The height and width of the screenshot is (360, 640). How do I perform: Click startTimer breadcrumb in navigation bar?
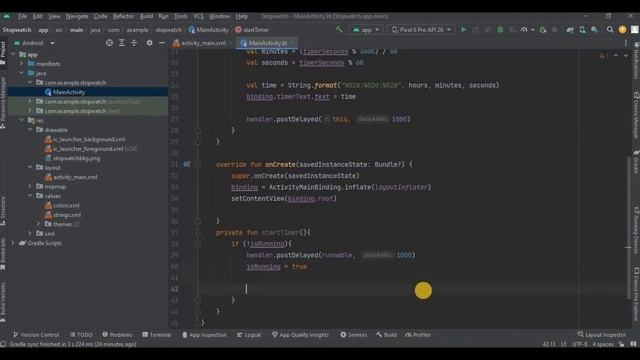point(252,30)
